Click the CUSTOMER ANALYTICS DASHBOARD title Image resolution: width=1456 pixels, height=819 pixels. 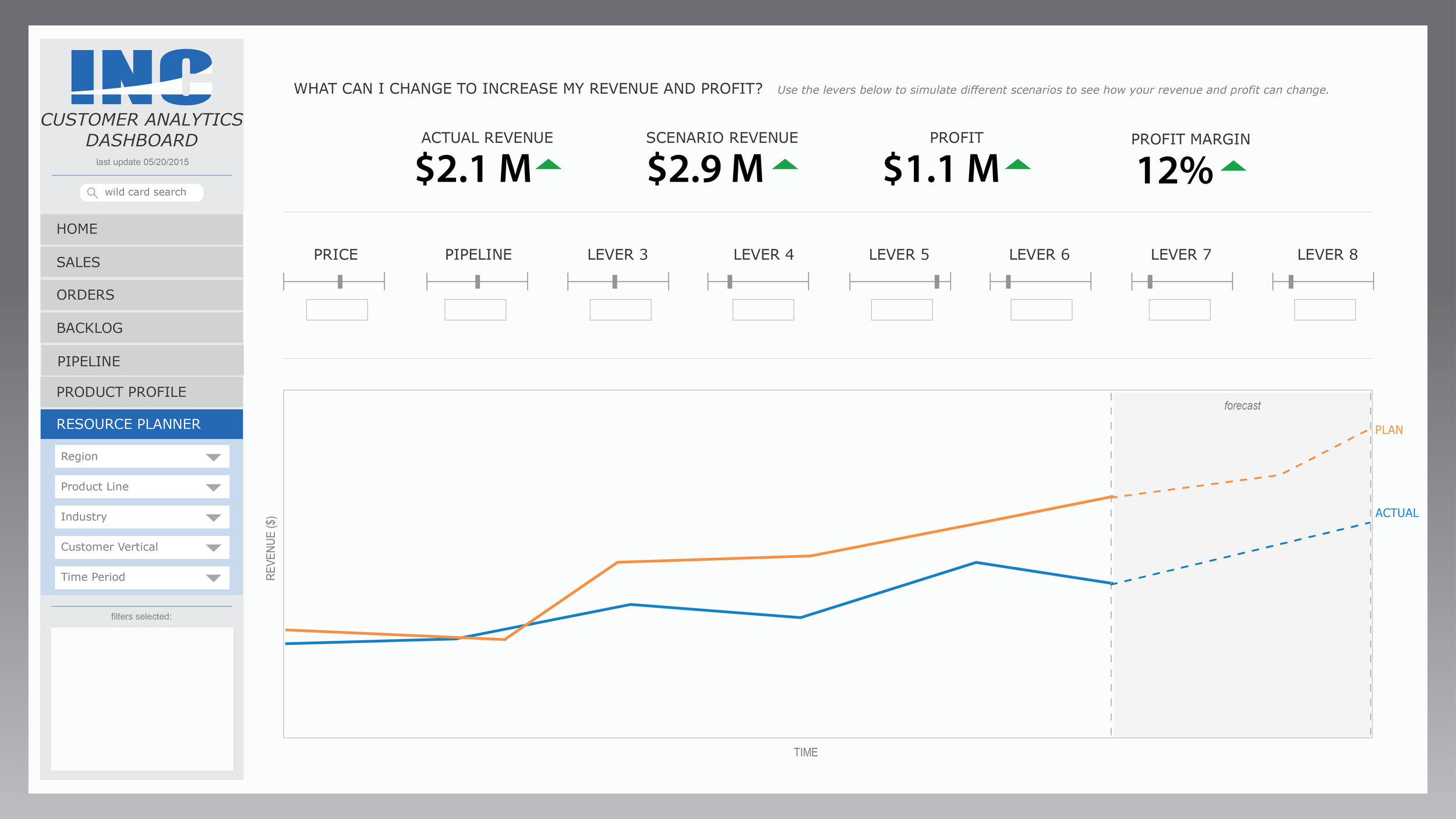pyautogui.click(x=142, y=130)
